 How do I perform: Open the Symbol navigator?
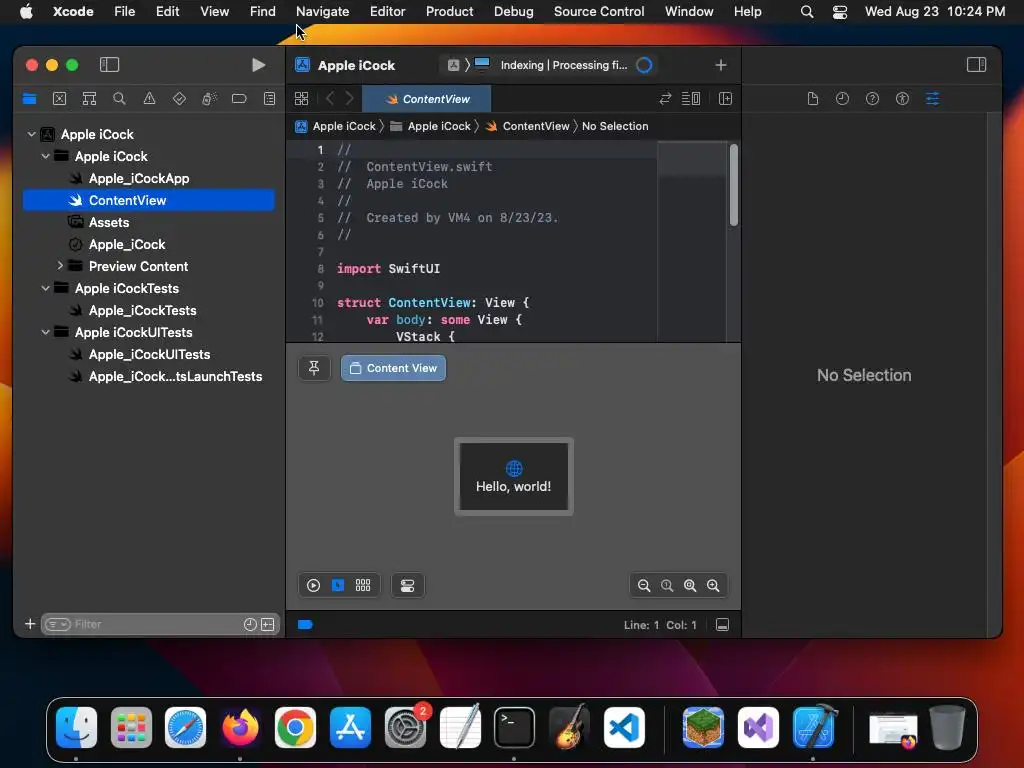(89, 99)
